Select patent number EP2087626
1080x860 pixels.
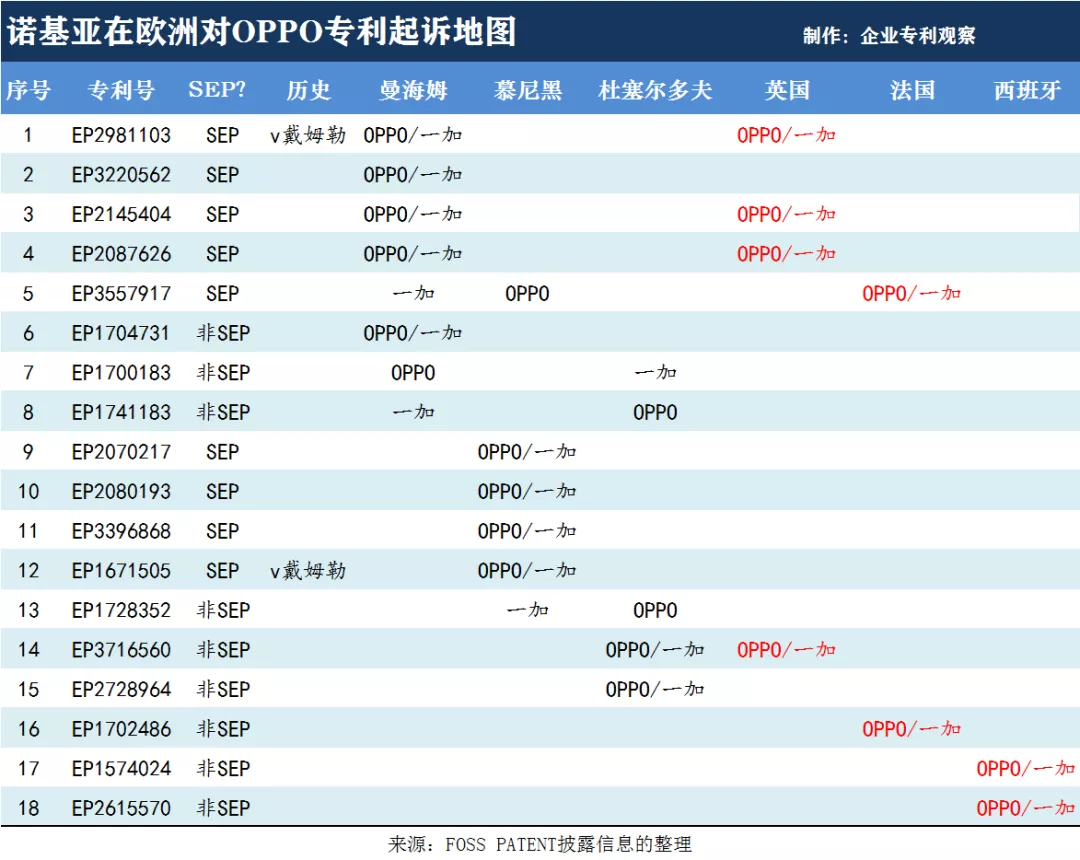point(121,254)
